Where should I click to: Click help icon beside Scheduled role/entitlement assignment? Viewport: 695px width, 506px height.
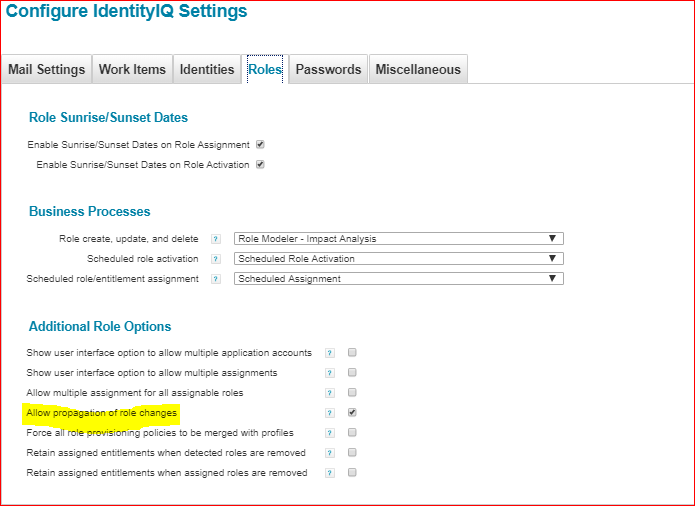[x=216, y=279]
